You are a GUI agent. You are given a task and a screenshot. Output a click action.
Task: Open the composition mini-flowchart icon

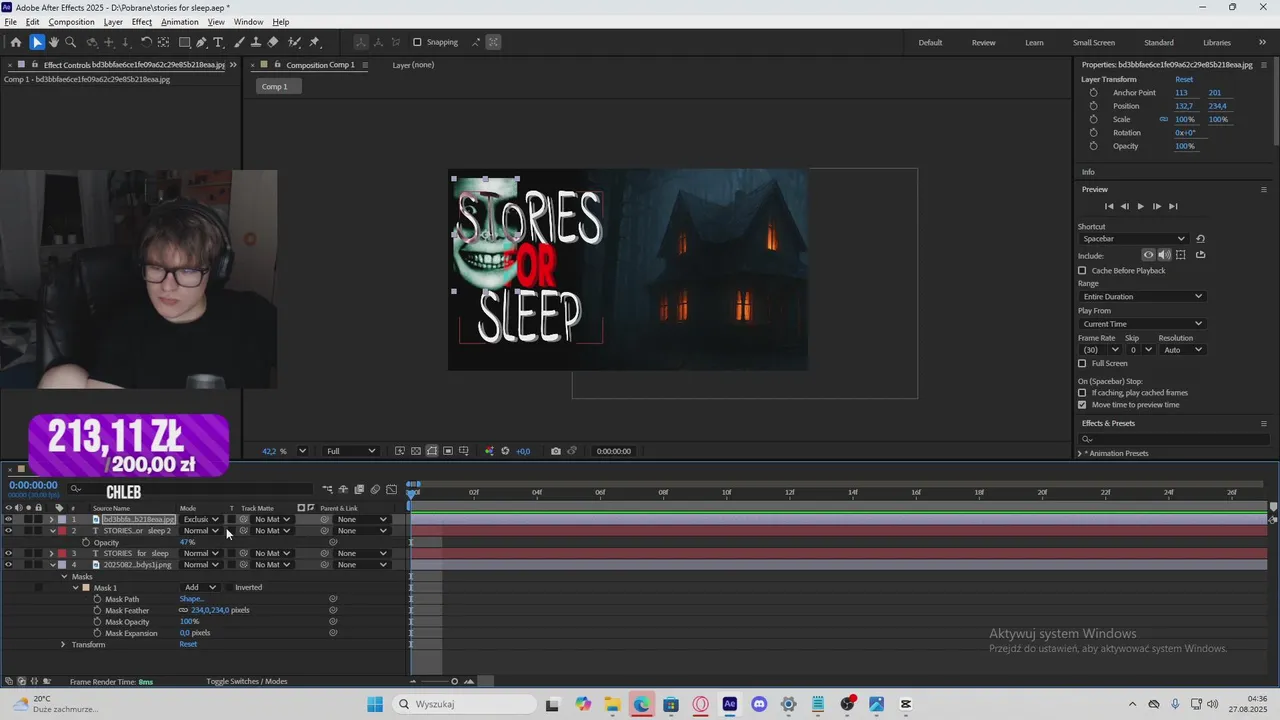coord(327,489)
